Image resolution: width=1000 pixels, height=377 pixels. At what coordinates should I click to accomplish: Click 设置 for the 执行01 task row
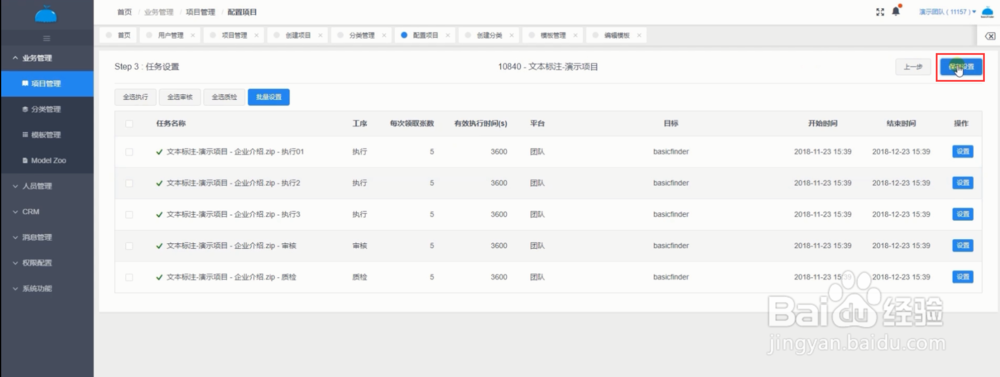(962, 152)
